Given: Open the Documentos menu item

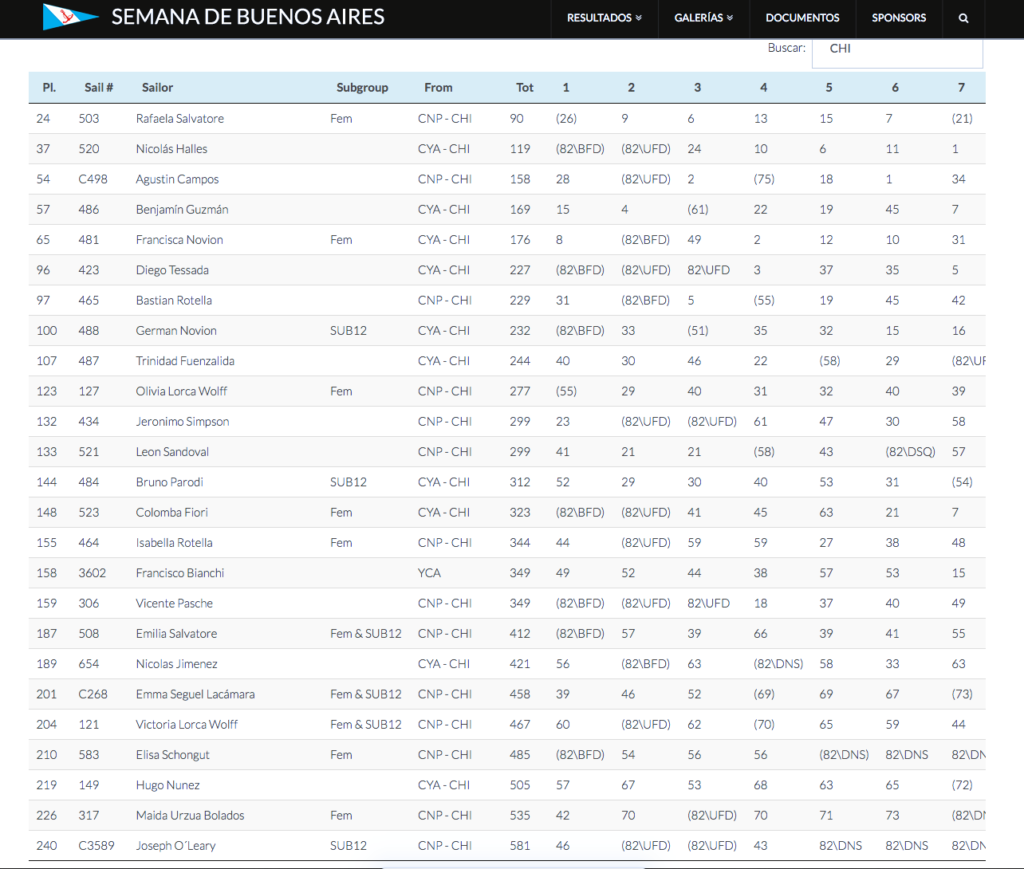Looking at the screenshot, I should click(802, 18).
